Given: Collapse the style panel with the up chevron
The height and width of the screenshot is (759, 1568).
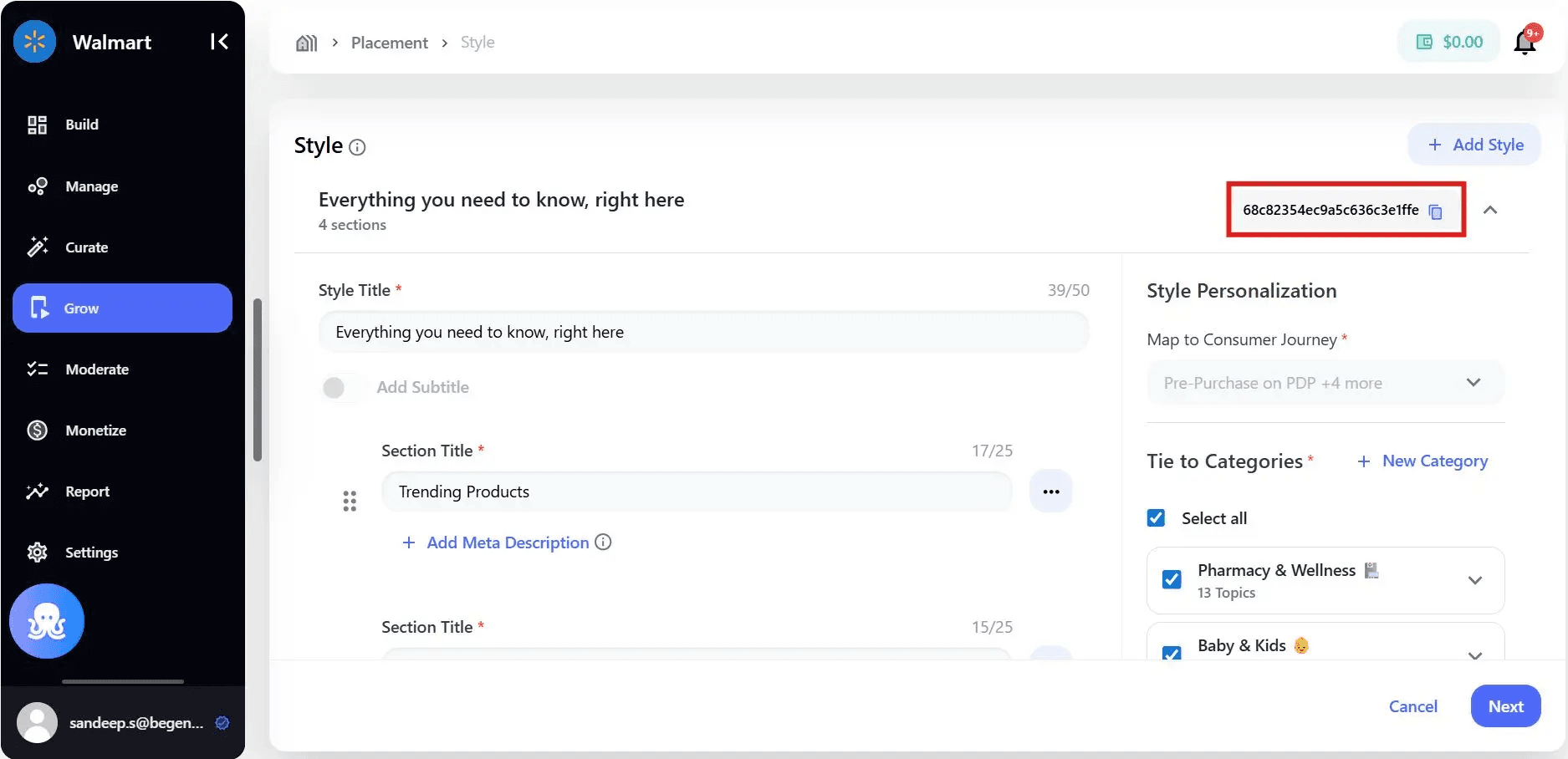Looking at the screenshot, I should click(1490, 210).
